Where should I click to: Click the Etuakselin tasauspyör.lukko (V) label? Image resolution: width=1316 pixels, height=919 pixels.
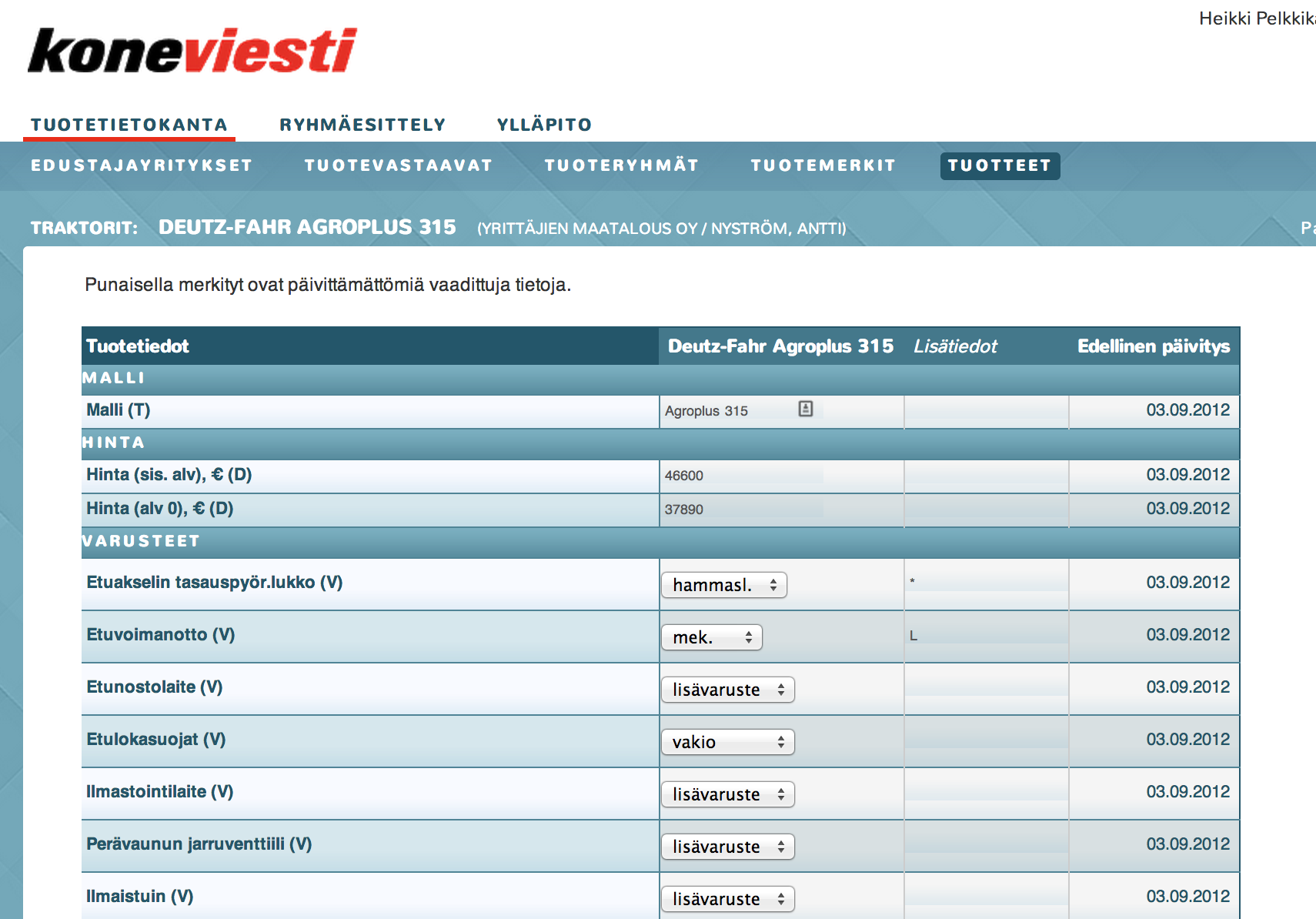[214, 582]
